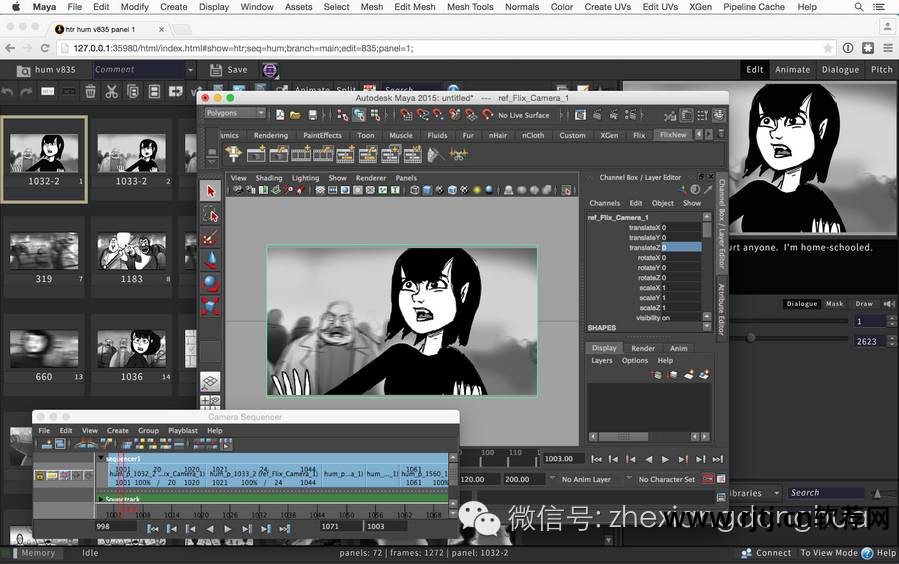
Task: Select the arrow Select tool in Maya toolbox
Action: (x=210, y=191)
